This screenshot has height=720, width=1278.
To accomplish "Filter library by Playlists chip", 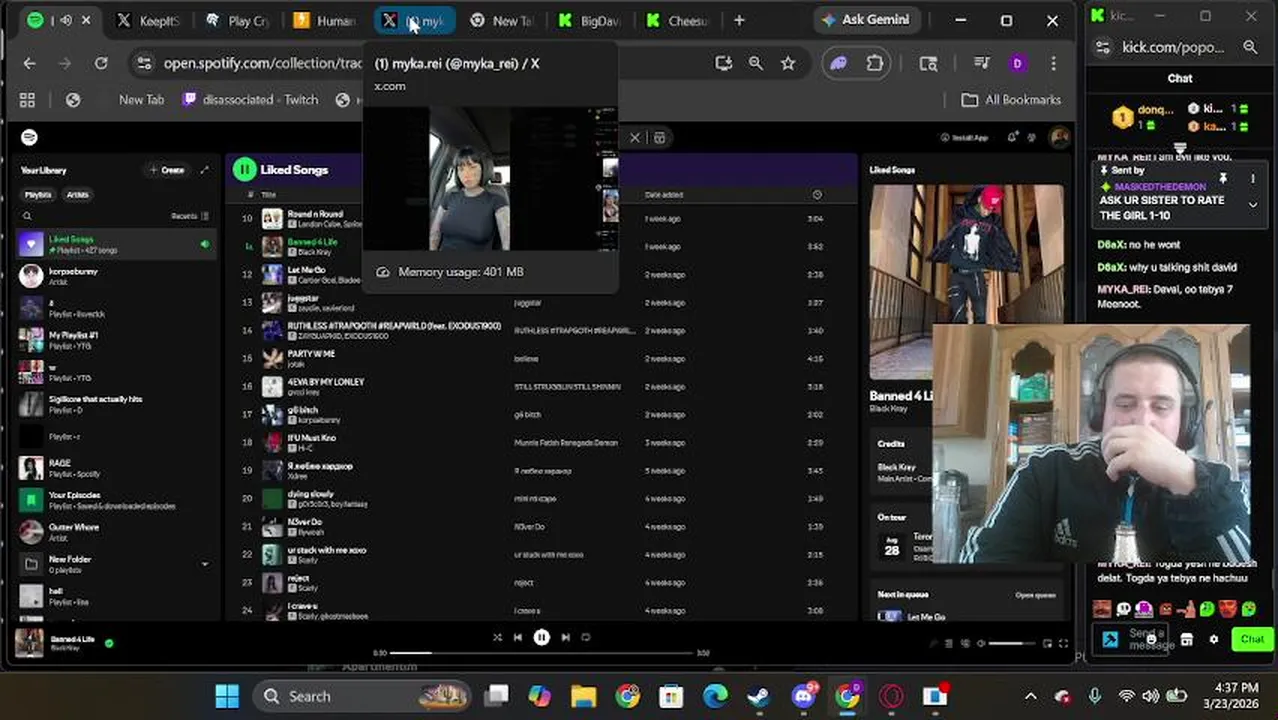I will tap(38, 195).
